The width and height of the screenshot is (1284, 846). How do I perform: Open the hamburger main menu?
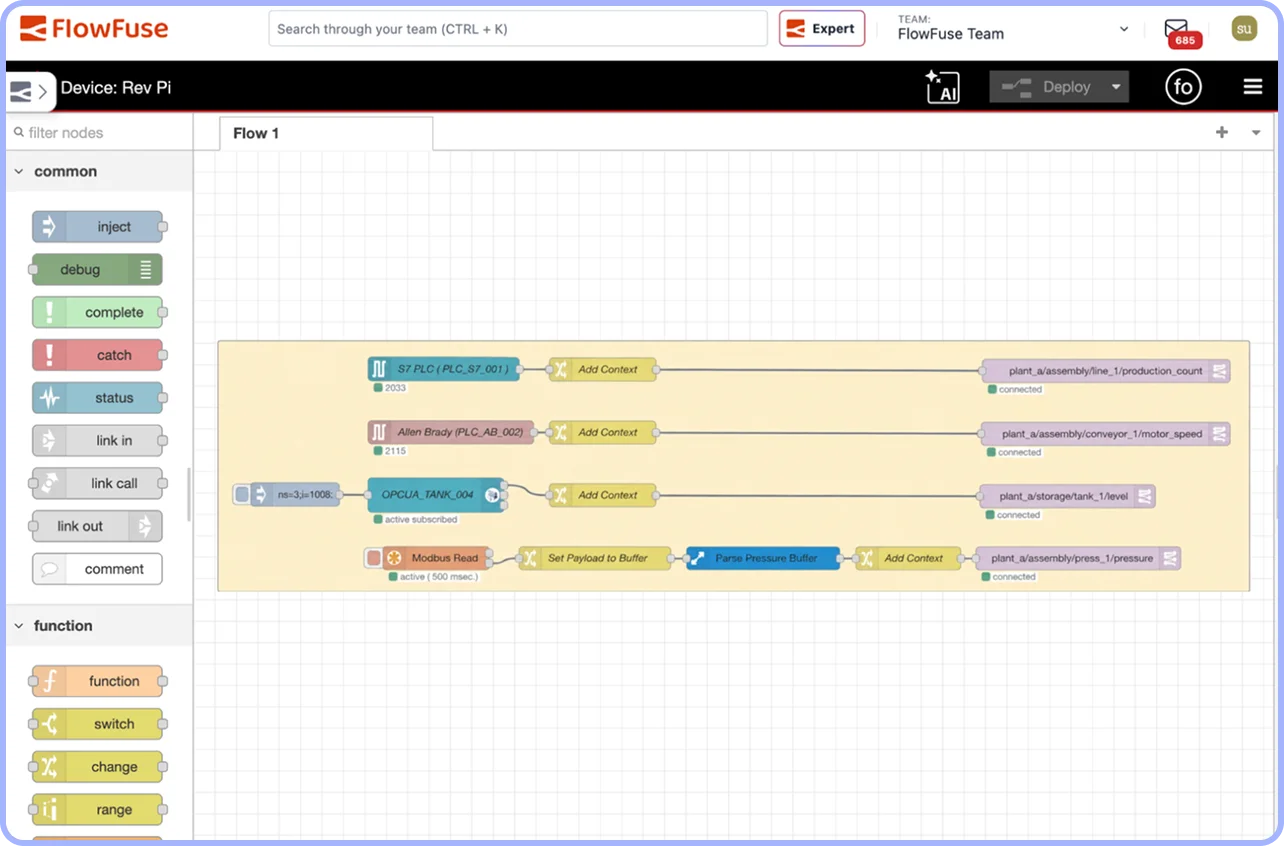[1253, 87]
